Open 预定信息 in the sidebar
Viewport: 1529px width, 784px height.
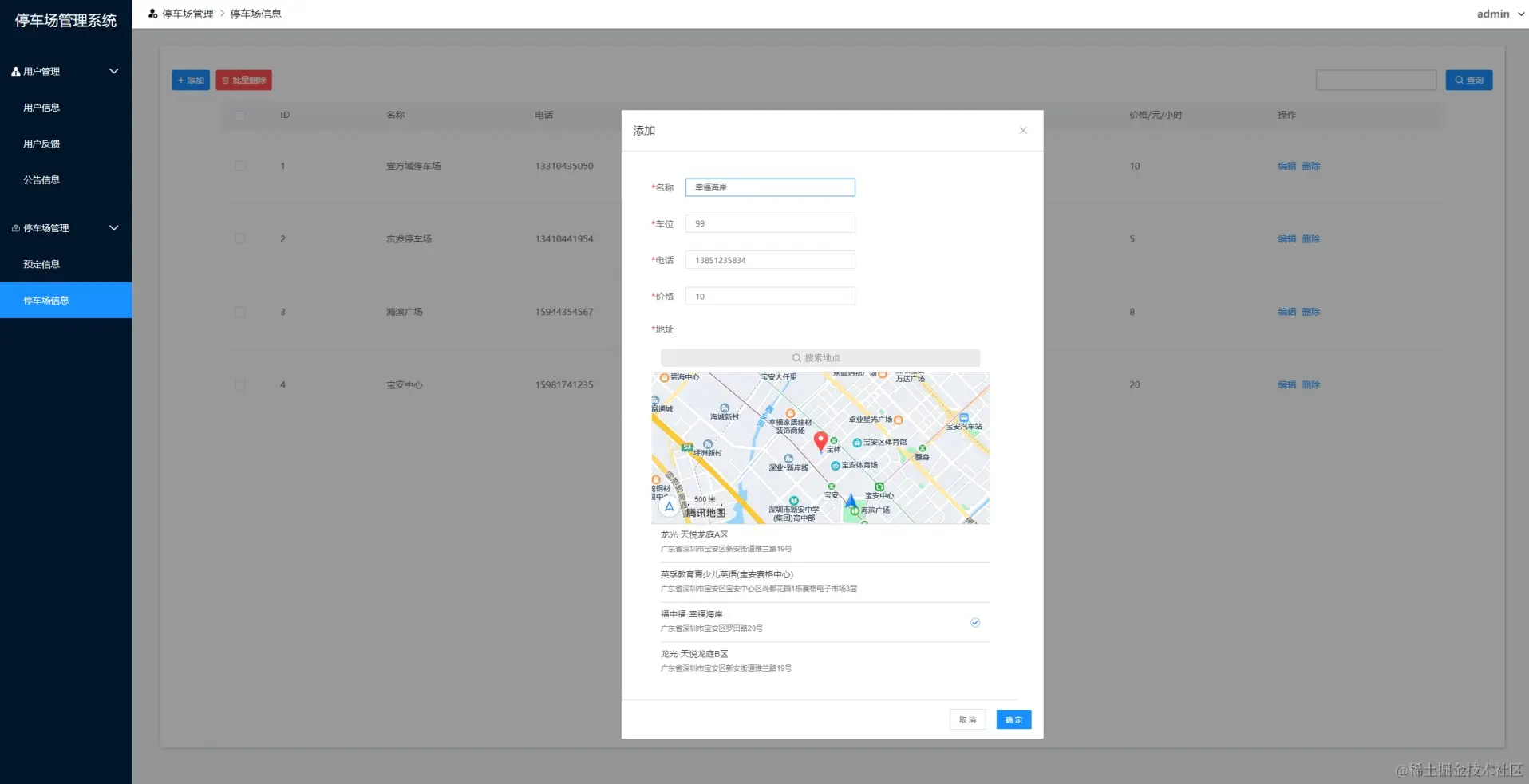(41, 265)
